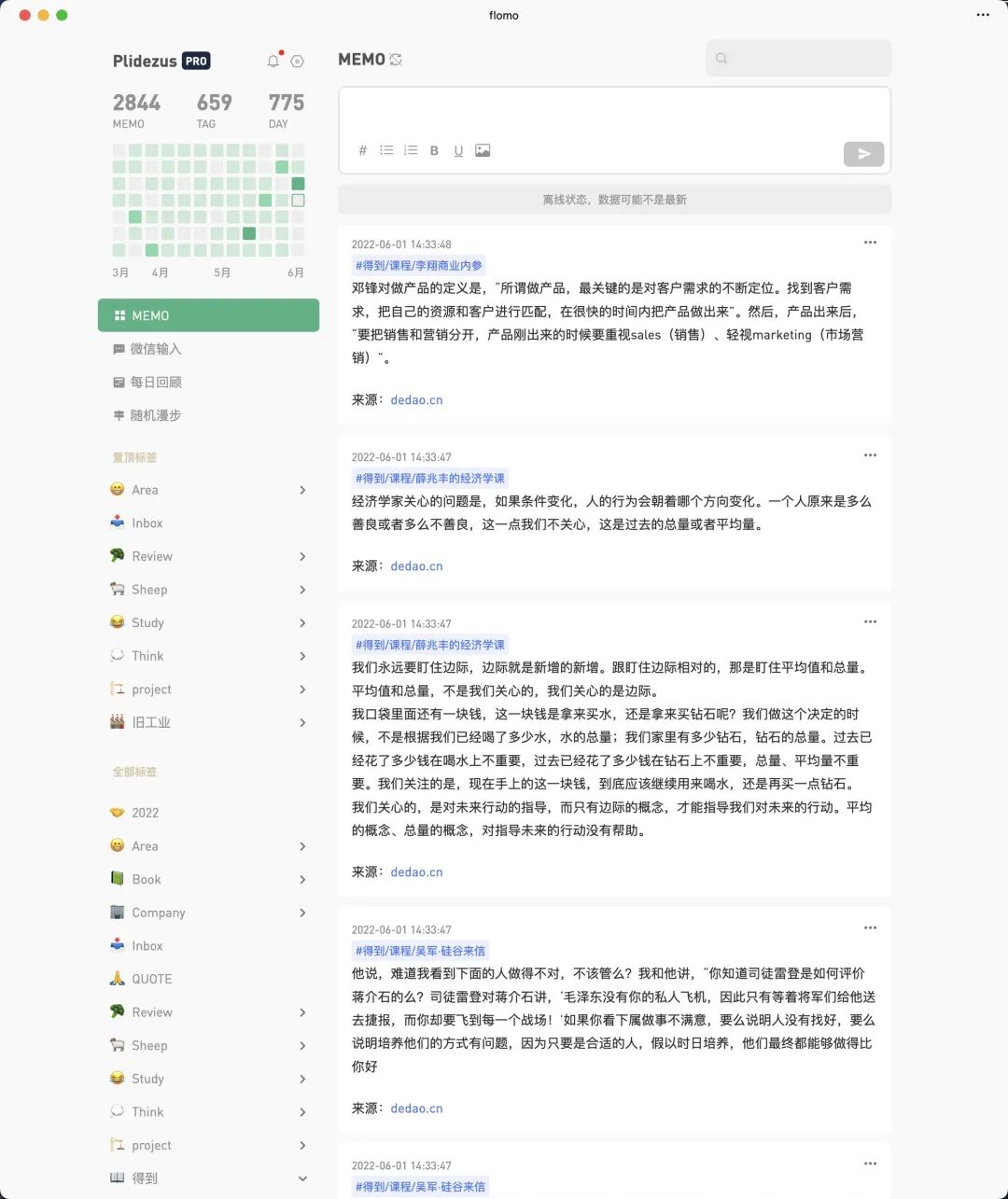Click the MEMO sync refresh icon

396,60
